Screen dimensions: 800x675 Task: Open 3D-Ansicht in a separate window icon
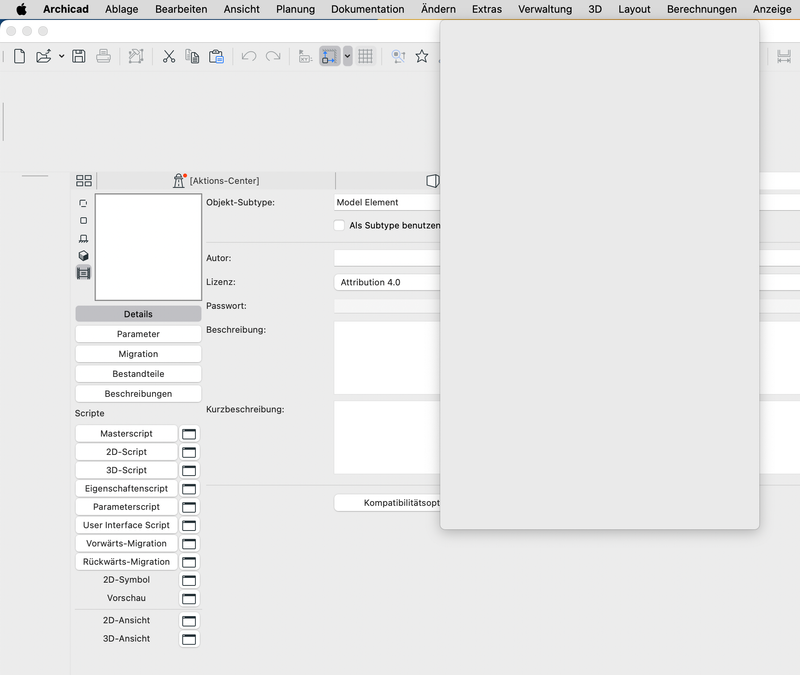pos(189,639)
